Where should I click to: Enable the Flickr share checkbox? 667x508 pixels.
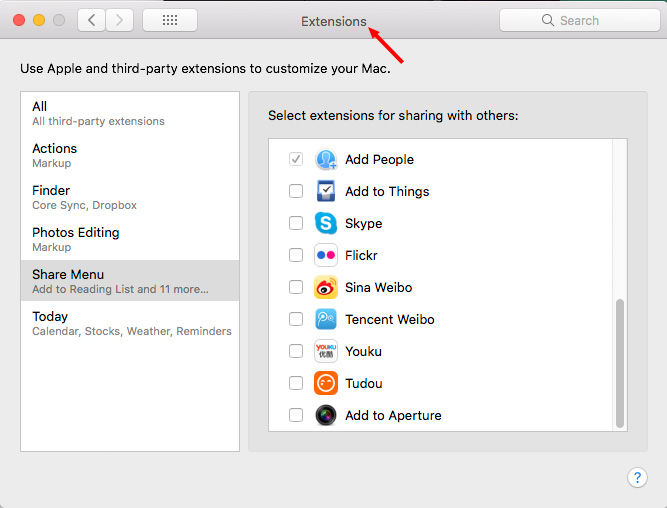[296, 255]
